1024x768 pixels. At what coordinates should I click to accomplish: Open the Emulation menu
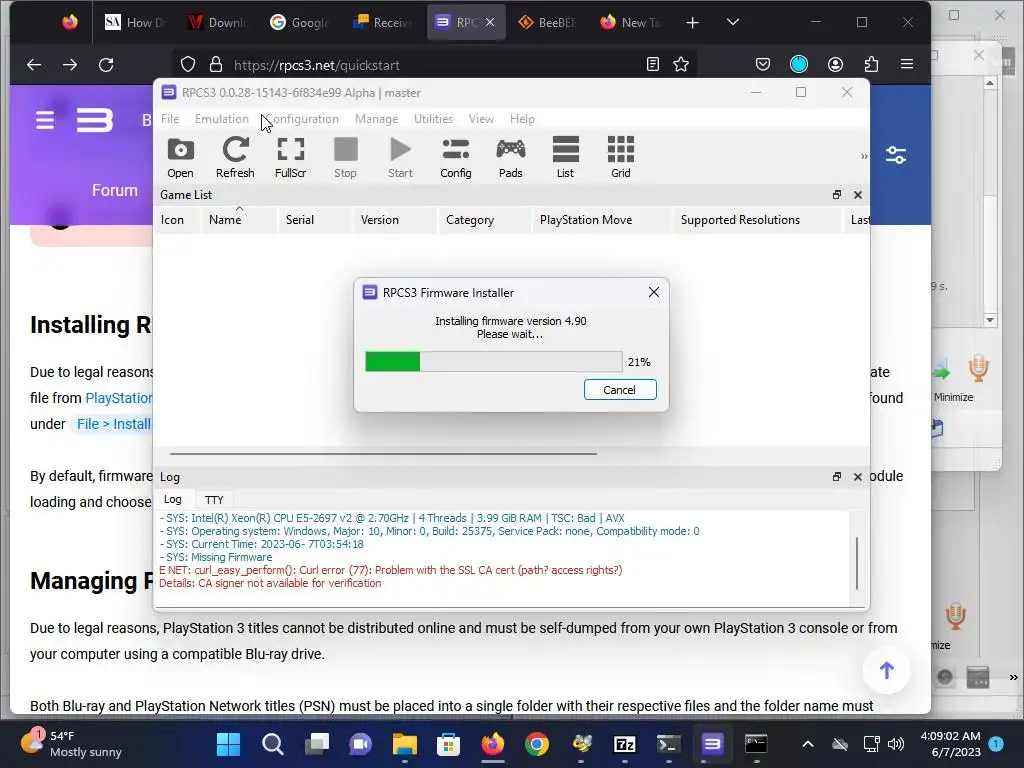[222, 119]
